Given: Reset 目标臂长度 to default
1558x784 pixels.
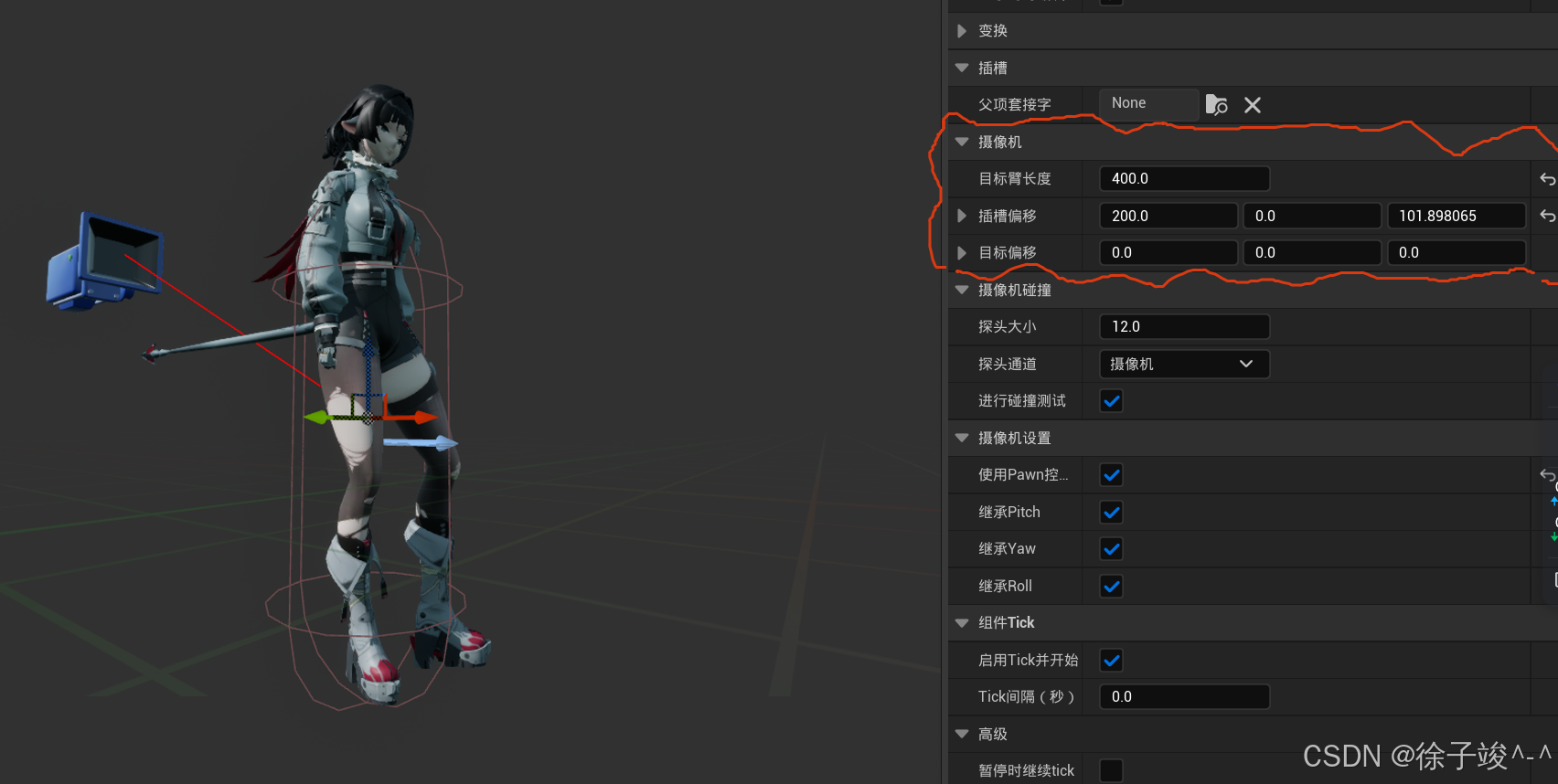Looking at the screenshot, I should [1547, 179].
